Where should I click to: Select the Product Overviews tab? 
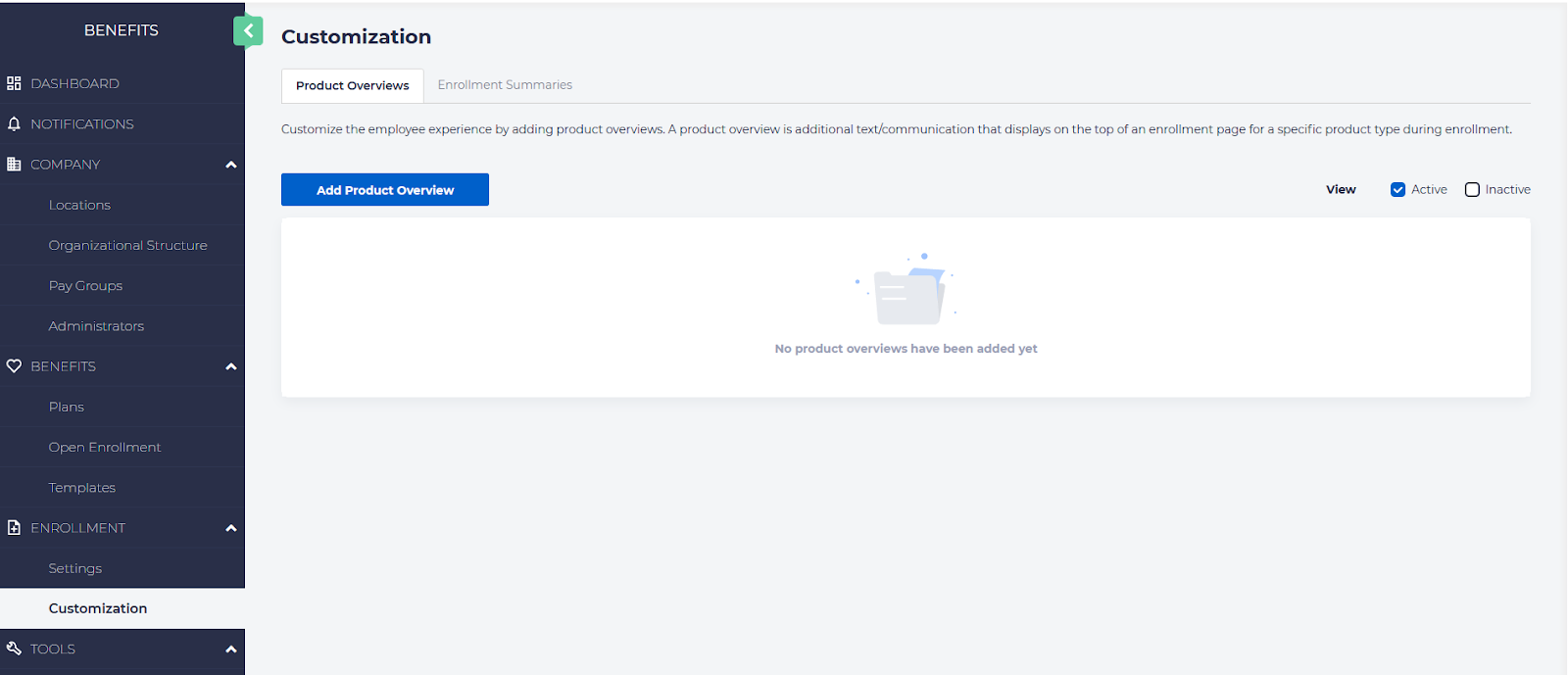[x=353, y=86]
